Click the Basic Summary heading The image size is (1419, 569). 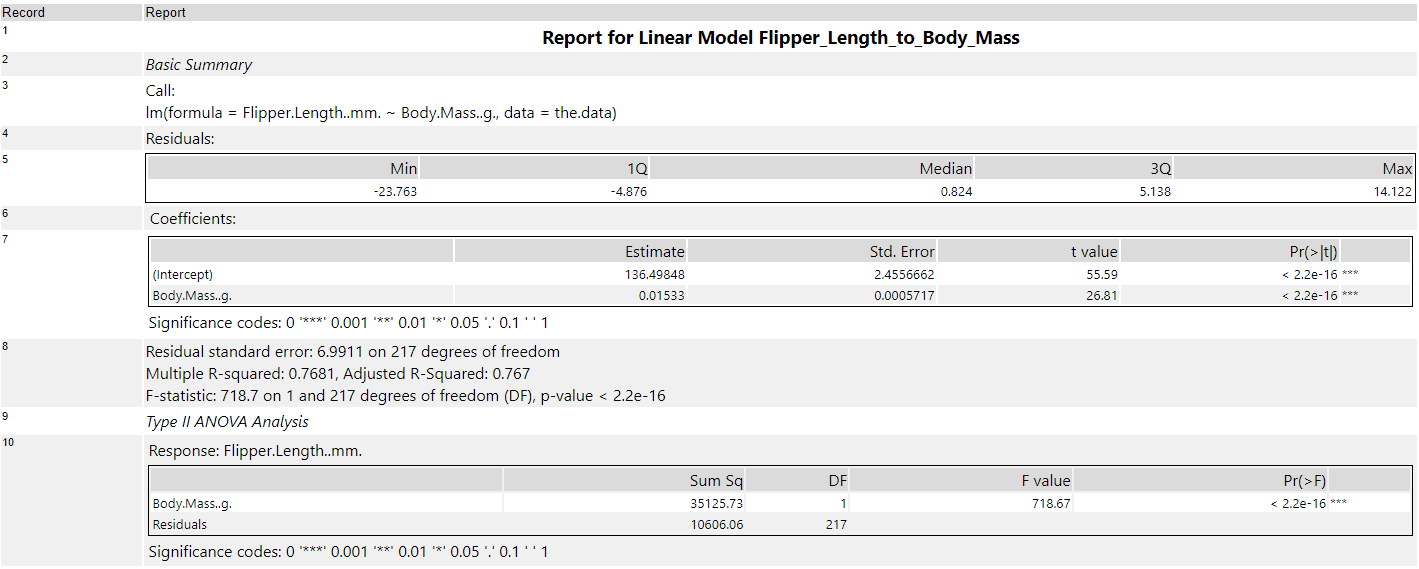[x=198, y=65]
